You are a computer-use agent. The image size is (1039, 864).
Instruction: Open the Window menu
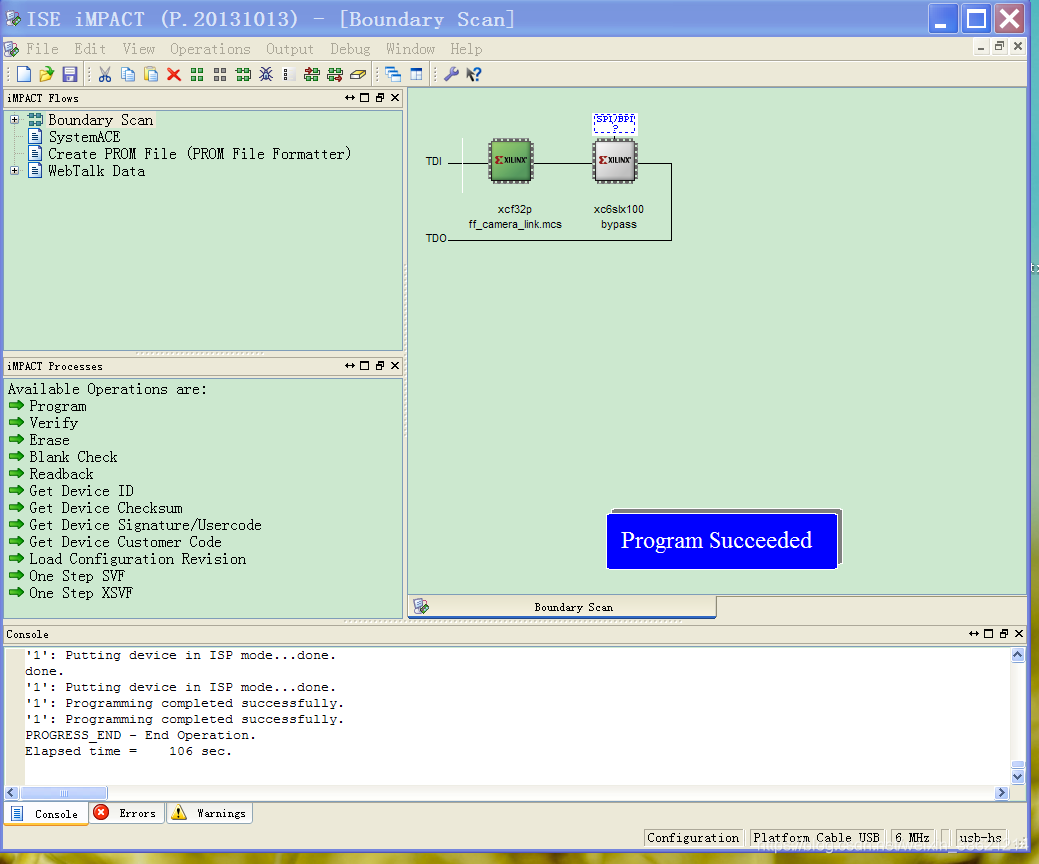coord(410,49)
